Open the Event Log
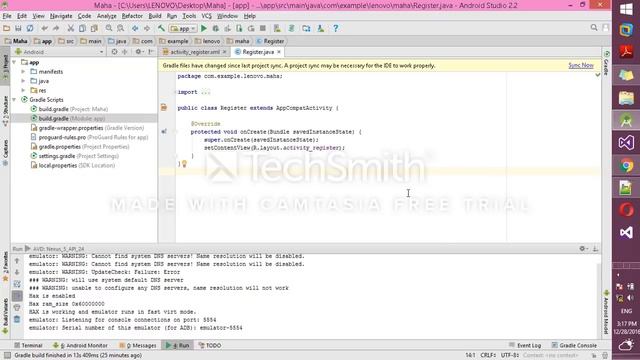 (525, 345)
